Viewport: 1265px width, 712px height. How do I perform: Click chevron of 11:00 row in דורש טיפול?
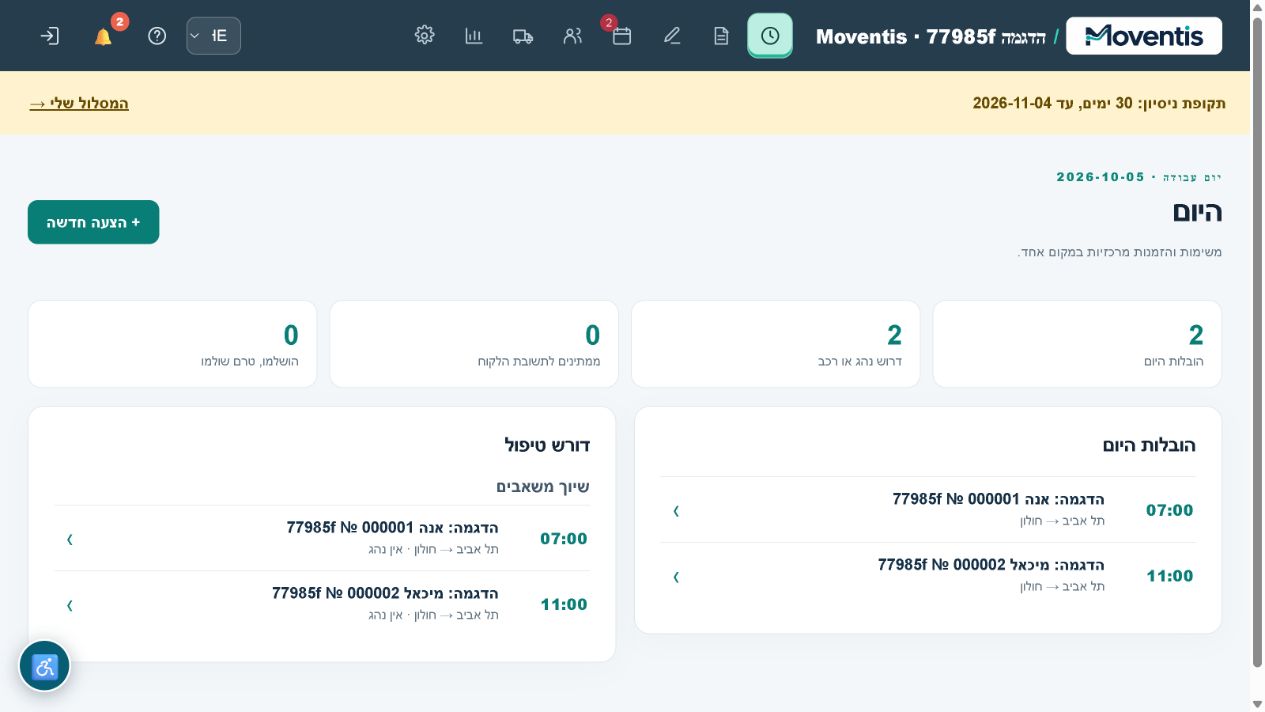(x=70, y=605)
